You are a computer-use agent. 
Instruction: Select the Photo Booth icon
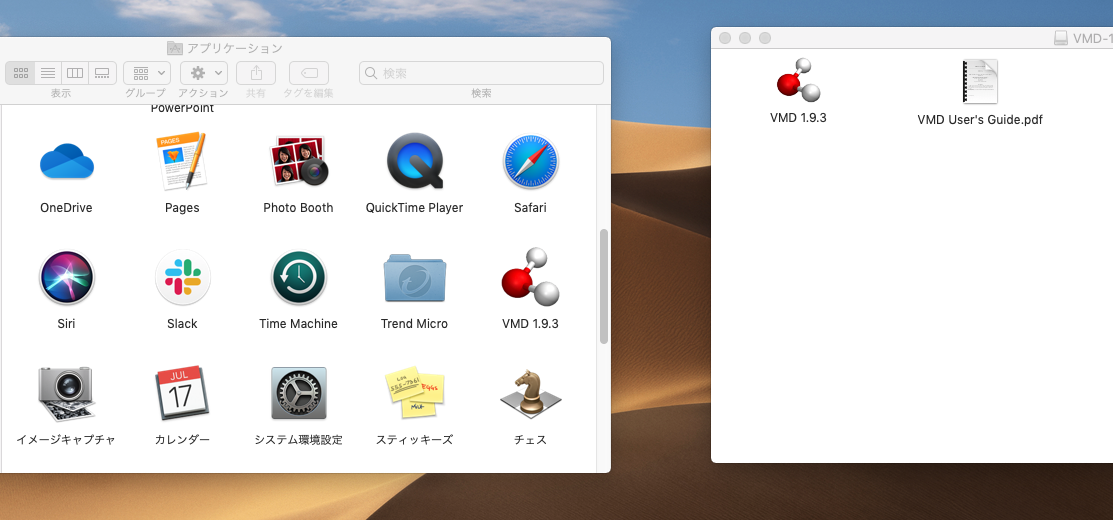(x=298, y=161)
